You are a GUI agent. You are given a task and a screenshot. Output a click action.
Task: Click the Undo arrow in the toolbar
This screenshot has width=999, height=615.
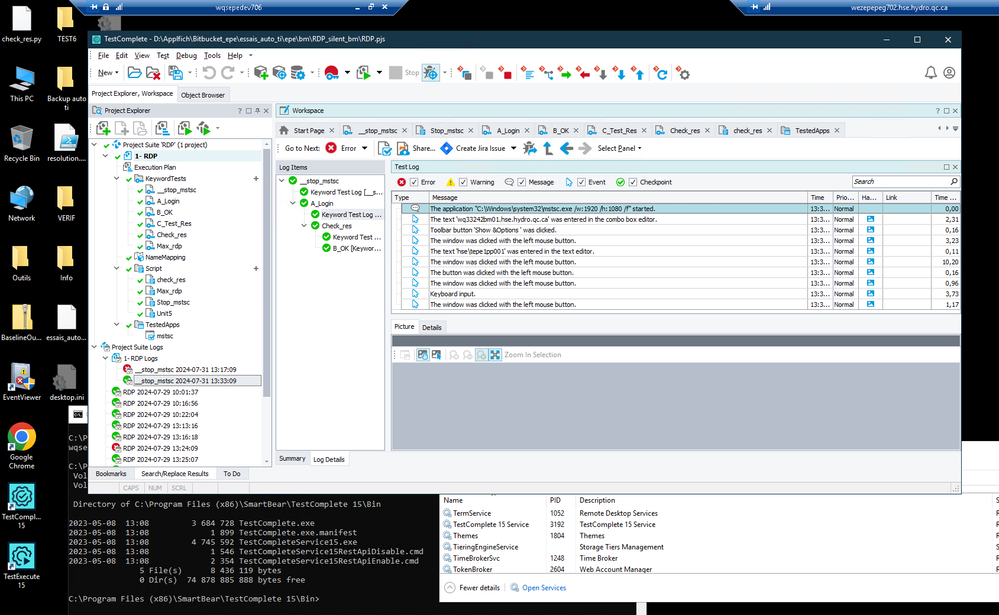[x=209, y=73]
